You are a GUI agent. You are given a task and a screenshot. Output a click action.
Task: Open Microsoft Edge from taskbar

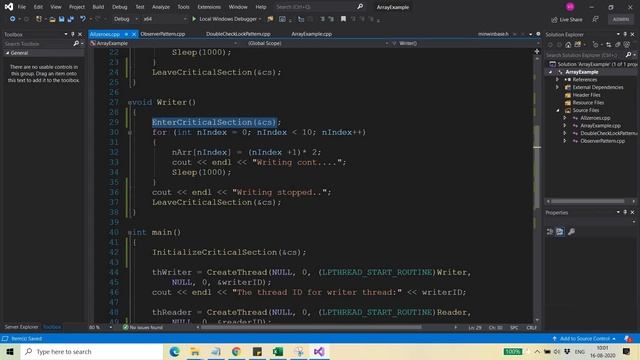175,351
